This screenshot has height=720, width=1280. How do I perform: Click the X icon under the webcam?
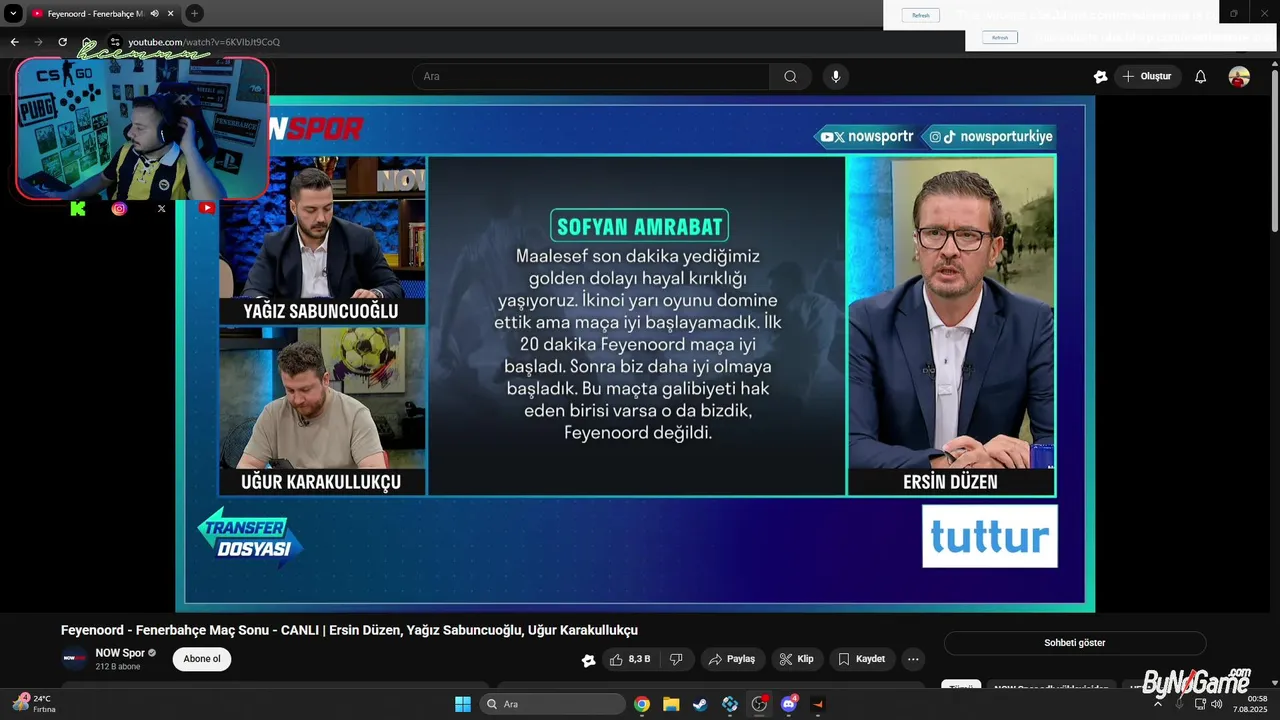[x=161, y=208]
